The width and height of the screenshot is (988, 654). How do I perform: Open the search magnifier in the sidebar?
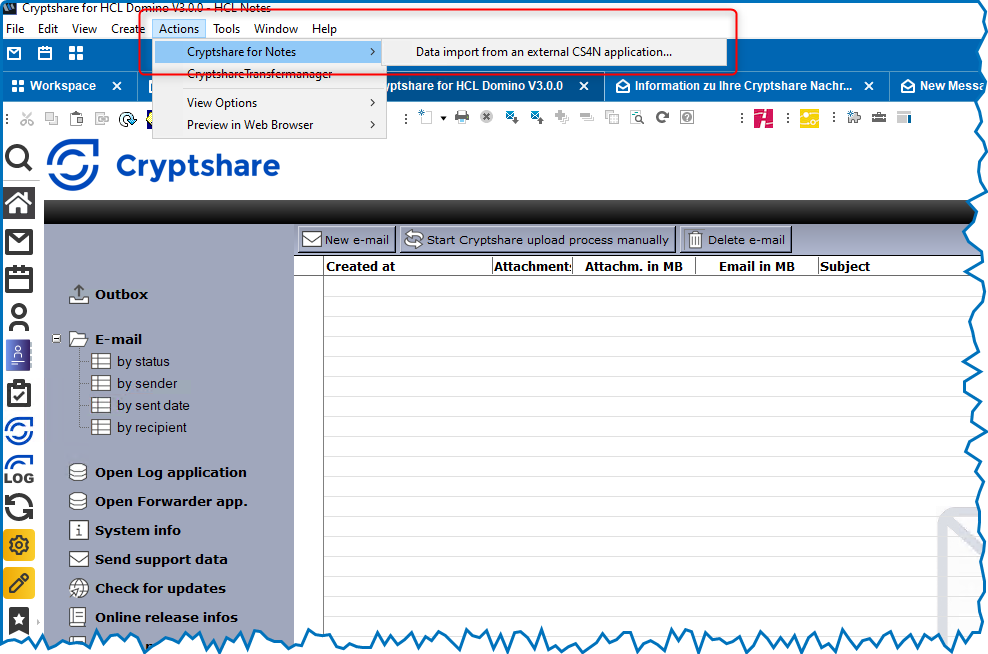click(19, 158)
